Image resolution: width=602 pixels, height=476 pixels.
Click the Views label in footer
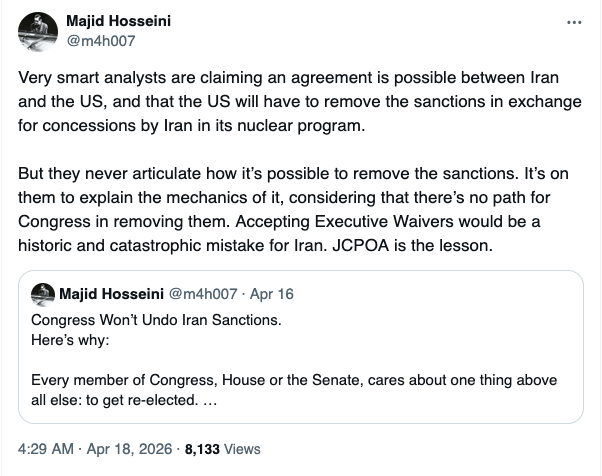click(x=243, y=449)
